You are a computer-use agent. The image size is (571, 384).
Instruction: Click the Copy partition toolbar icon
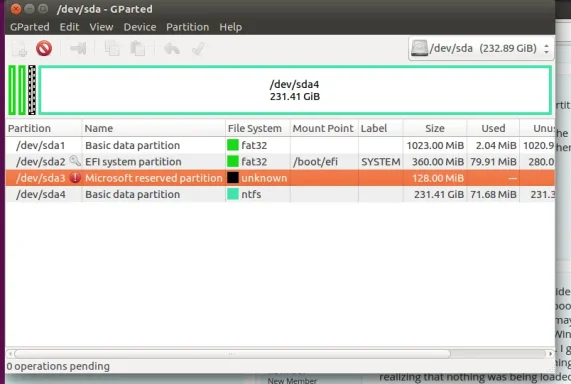(112, 48)
